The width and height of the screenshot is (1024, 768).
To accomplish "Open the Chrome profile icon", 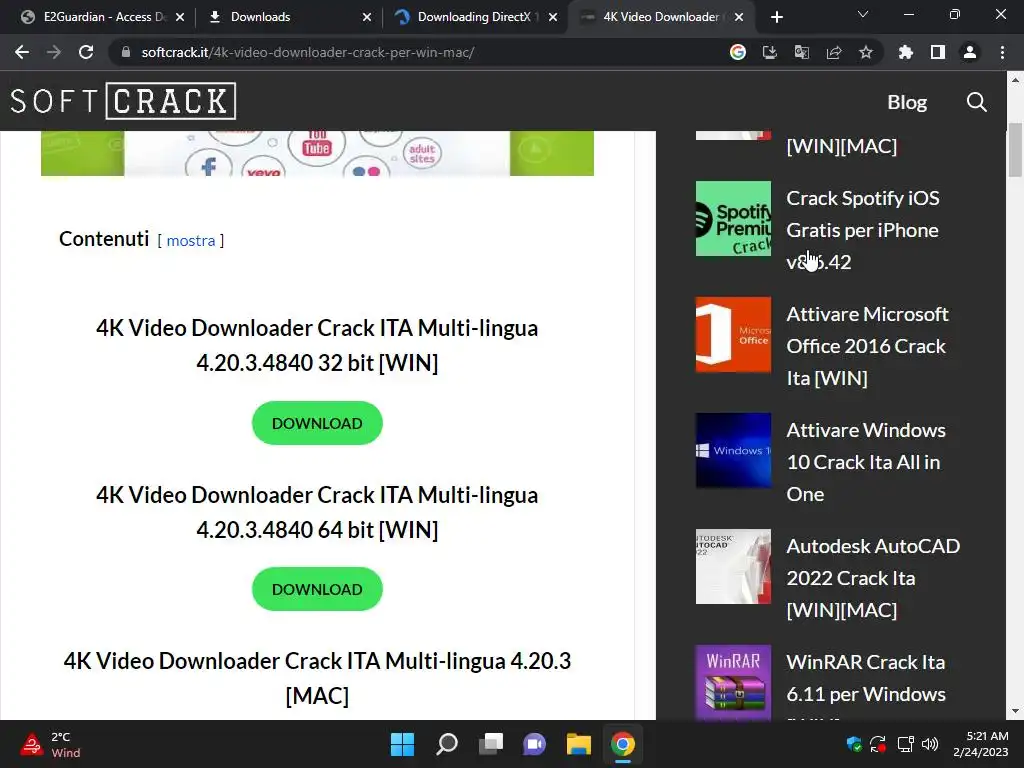I will pos(970,52).
